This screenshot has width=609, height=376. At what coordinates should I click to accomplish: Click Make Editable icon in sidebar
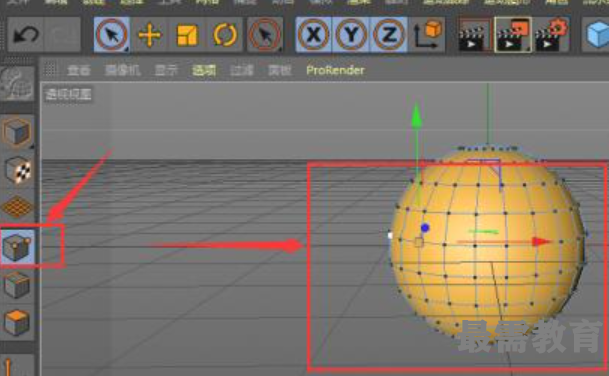17,84
